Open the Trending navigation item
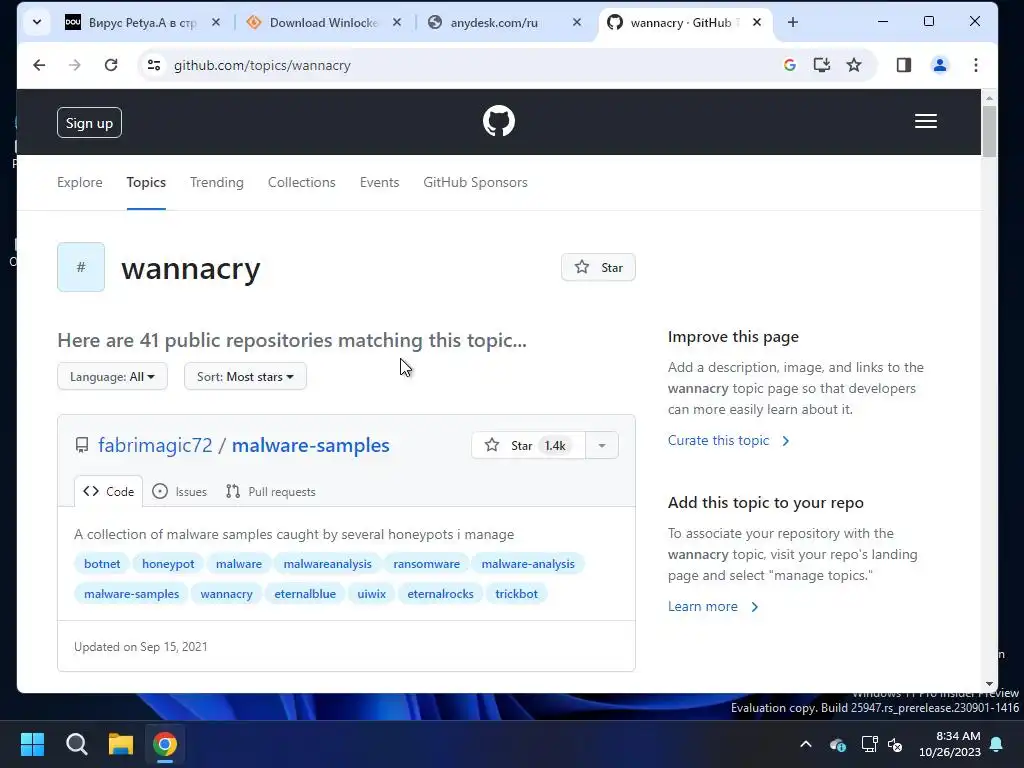 pos(217,182)
